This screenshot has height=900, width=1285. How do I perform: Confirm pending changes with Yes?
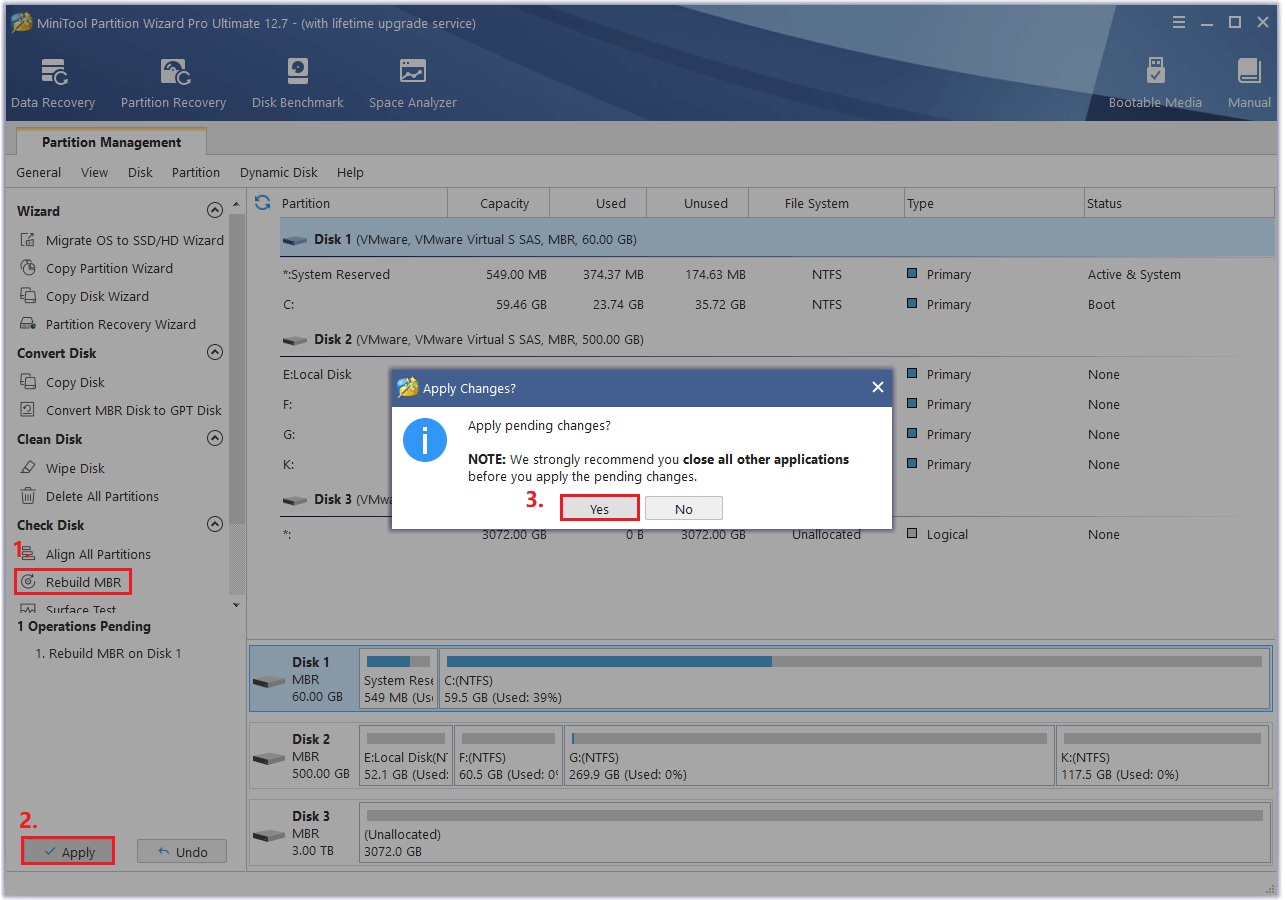pos(599,508)
